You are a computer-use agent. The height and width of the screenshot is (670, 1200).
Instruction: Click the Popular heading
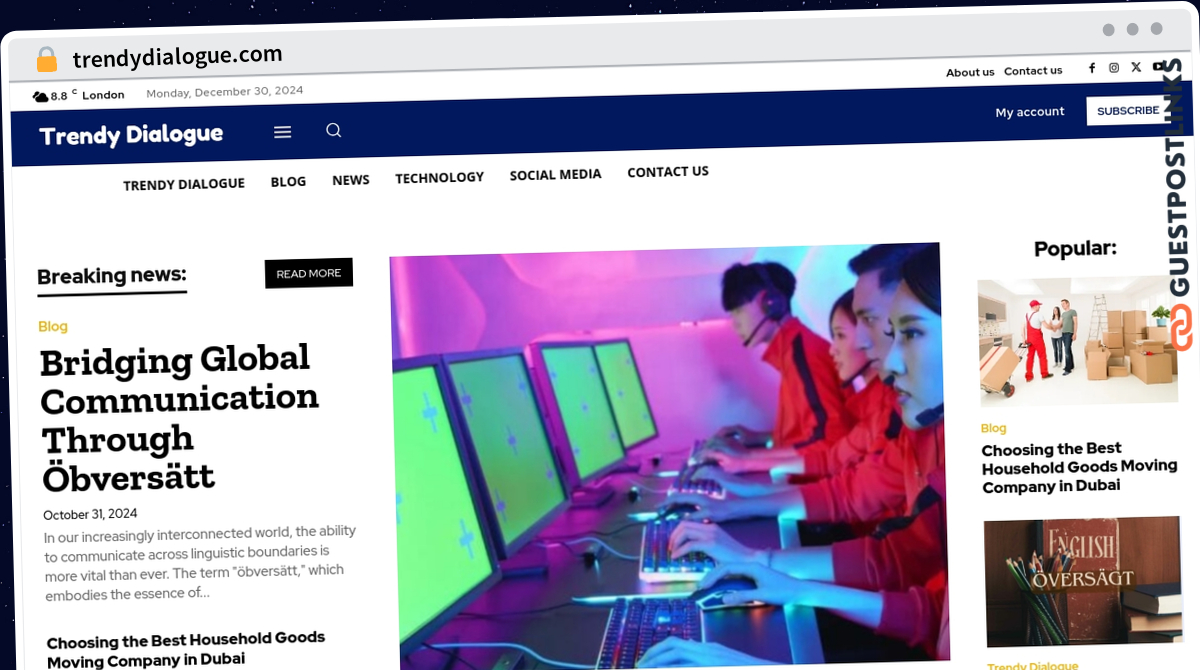(1075, 249)
